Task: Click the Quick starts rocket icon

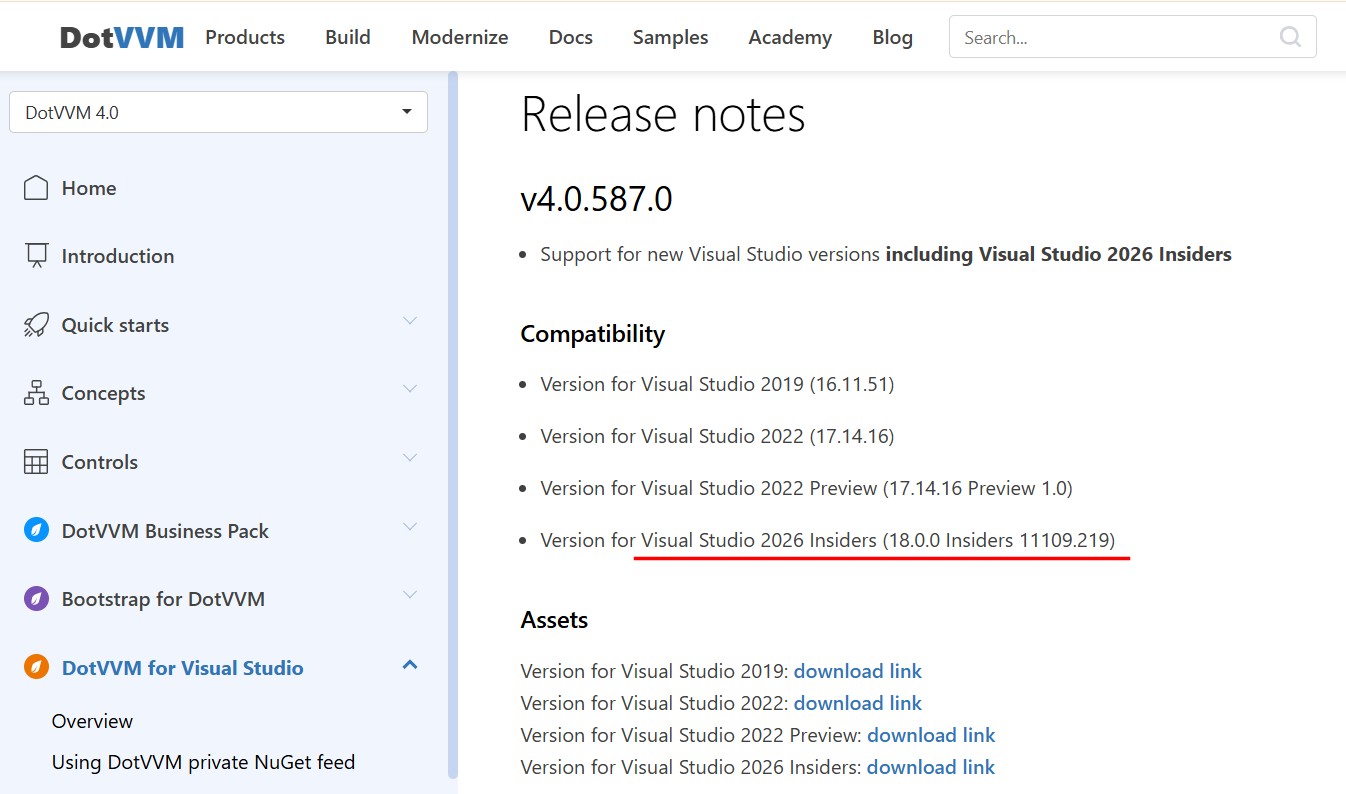Action: (x=36, y=325)
